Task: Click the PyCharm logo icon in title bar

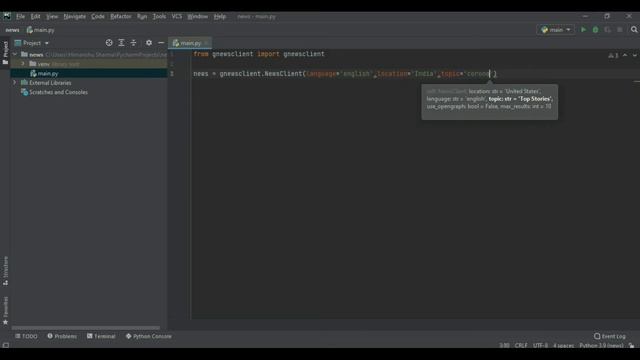Action: coord(7,16)
